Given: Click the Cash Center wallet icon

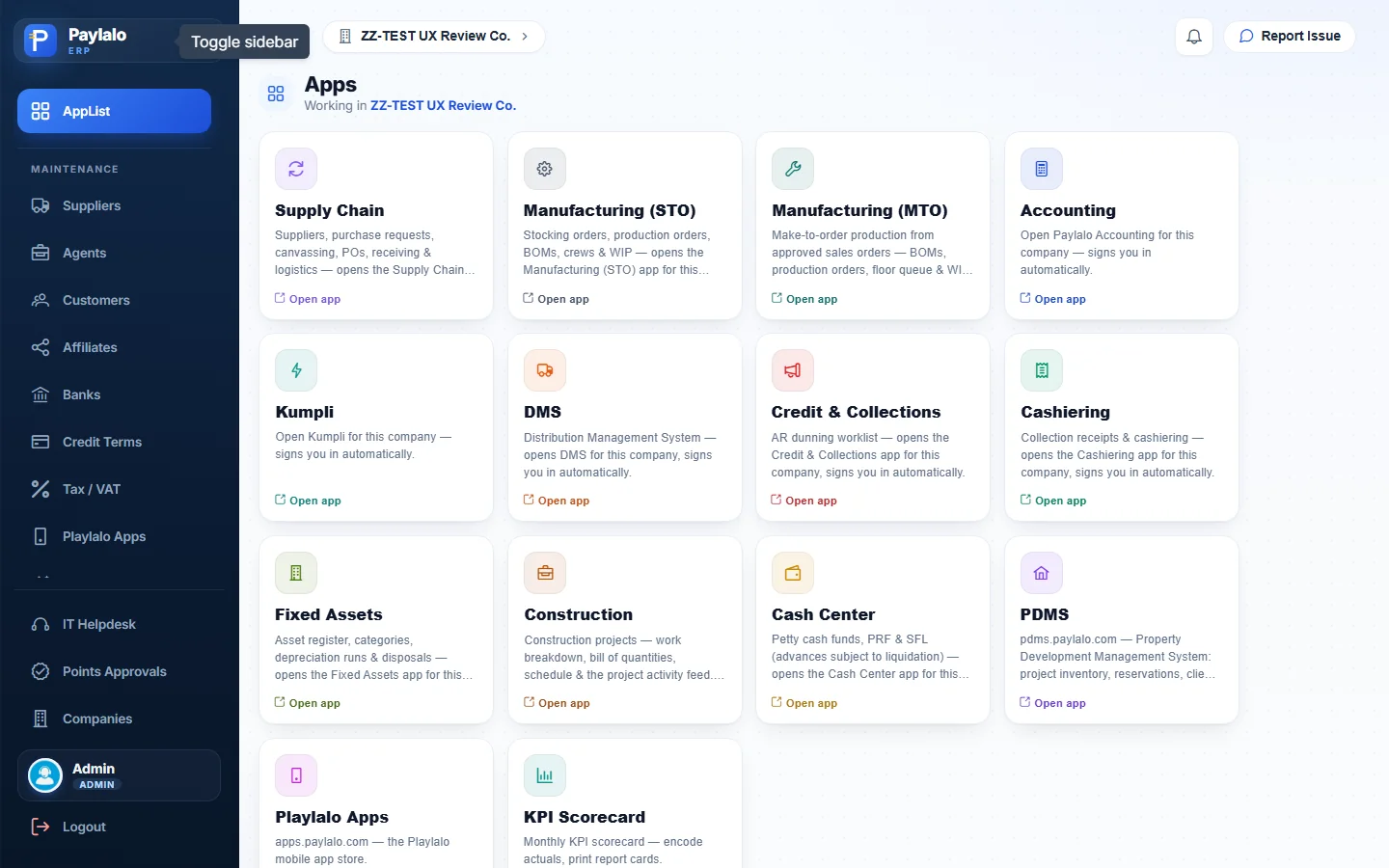Looking at the screenshot, I should [793, 573].
